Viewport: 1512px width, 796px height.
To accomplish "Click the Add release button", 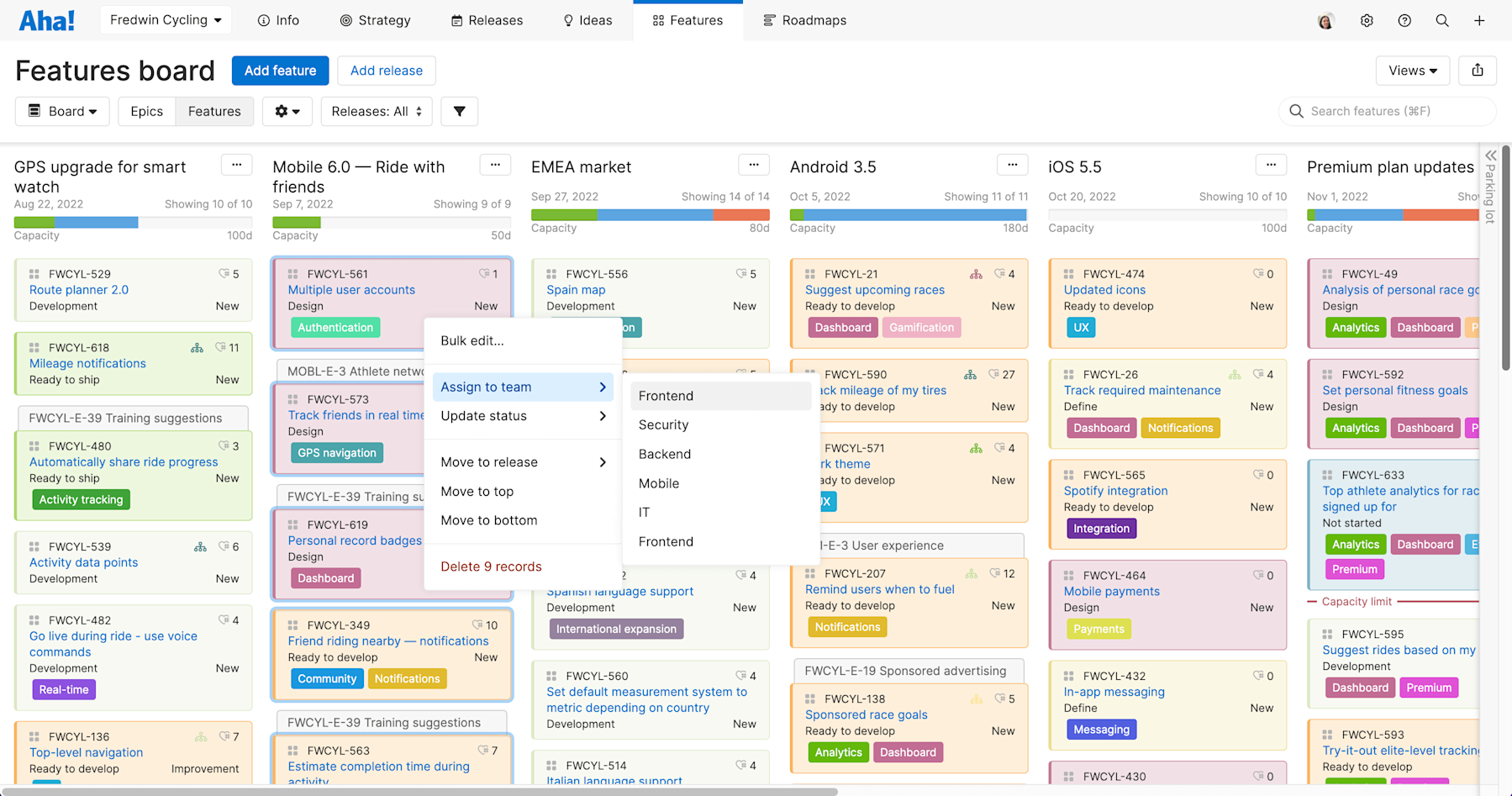I will click(386, 71).
